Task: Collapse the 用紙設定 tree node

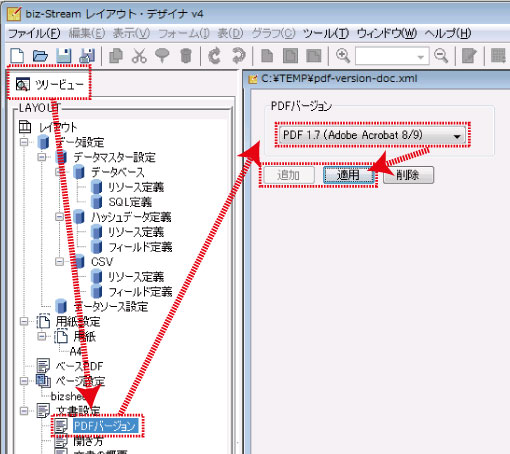Action: pyautogui.click(x=24, y=321)
